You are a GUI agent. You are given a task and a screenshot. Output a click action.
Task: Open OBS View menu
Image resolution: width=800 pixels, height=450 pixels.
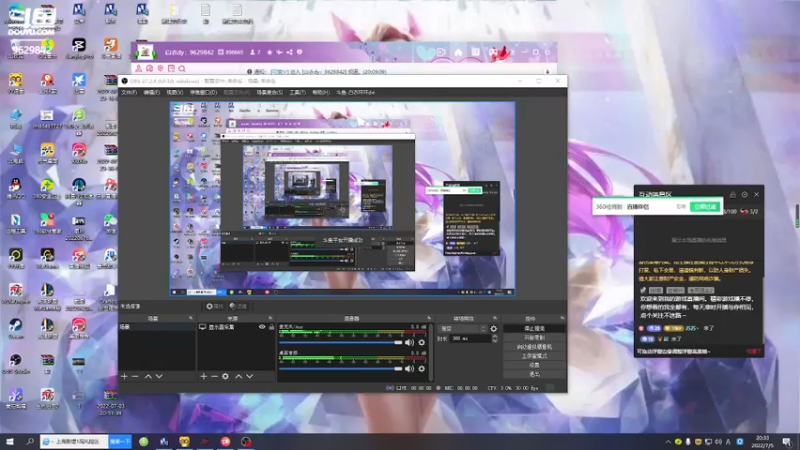click(x=174, y=92)
